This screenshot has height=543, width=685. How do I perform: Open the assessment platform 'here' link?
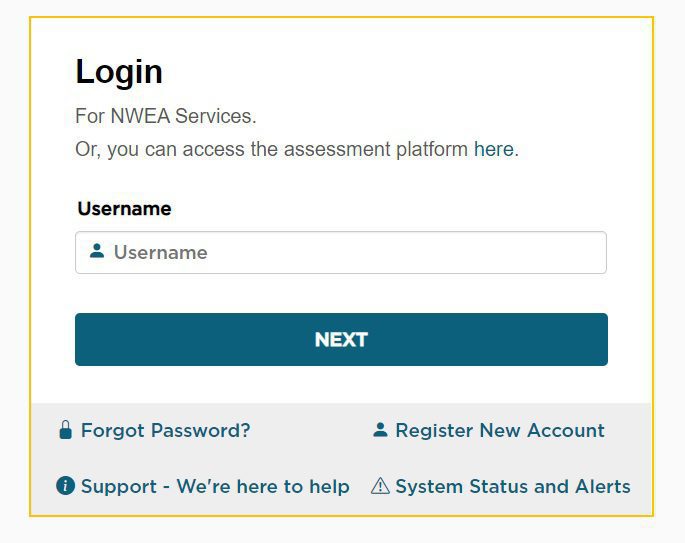click(x=493, y=149)
